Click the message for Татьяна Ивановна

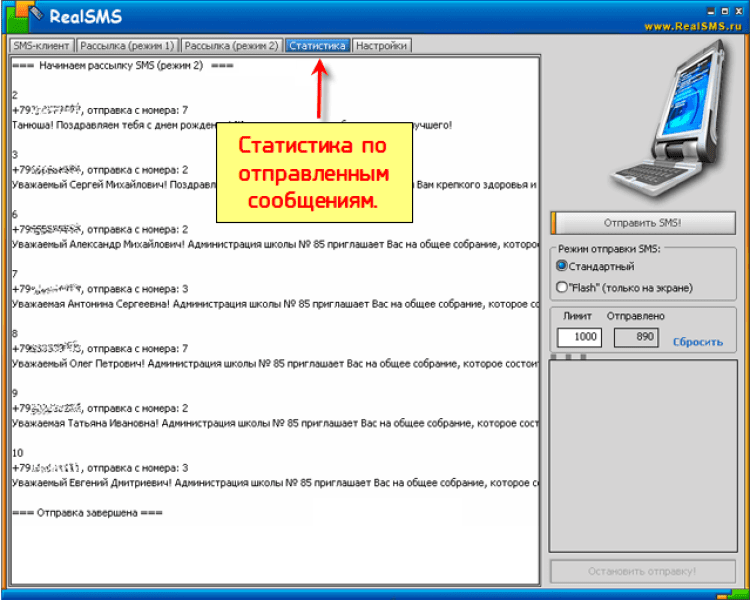pos(276,423)
